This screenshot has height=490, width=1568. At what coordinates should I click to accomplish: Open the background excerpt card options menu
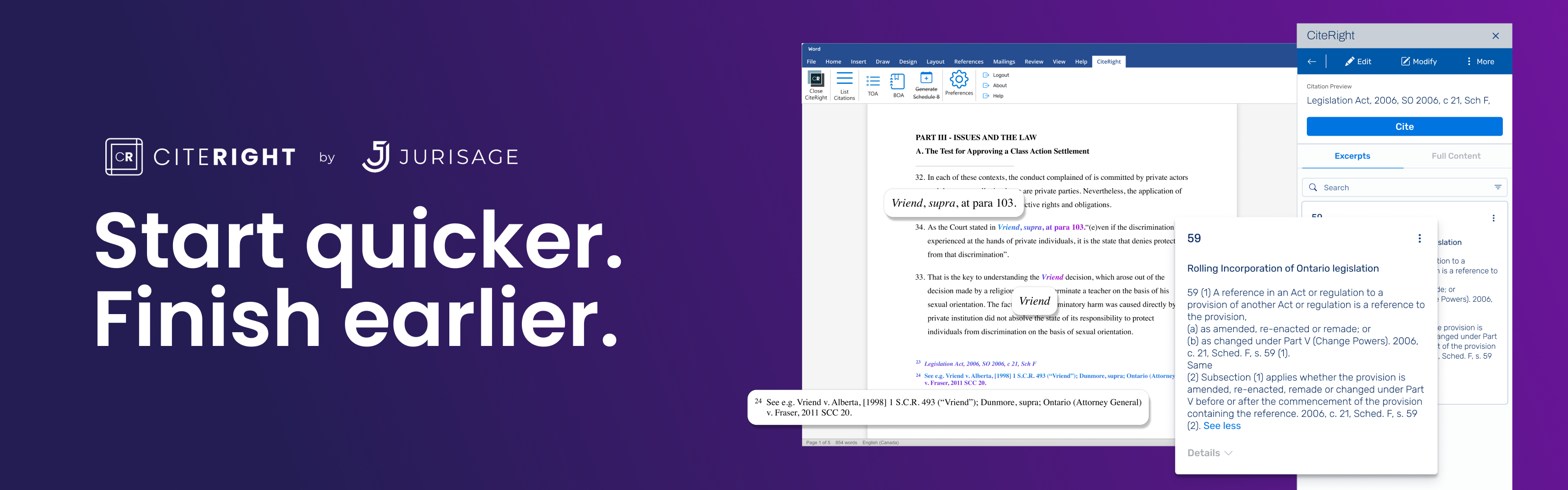point(1493,218)
